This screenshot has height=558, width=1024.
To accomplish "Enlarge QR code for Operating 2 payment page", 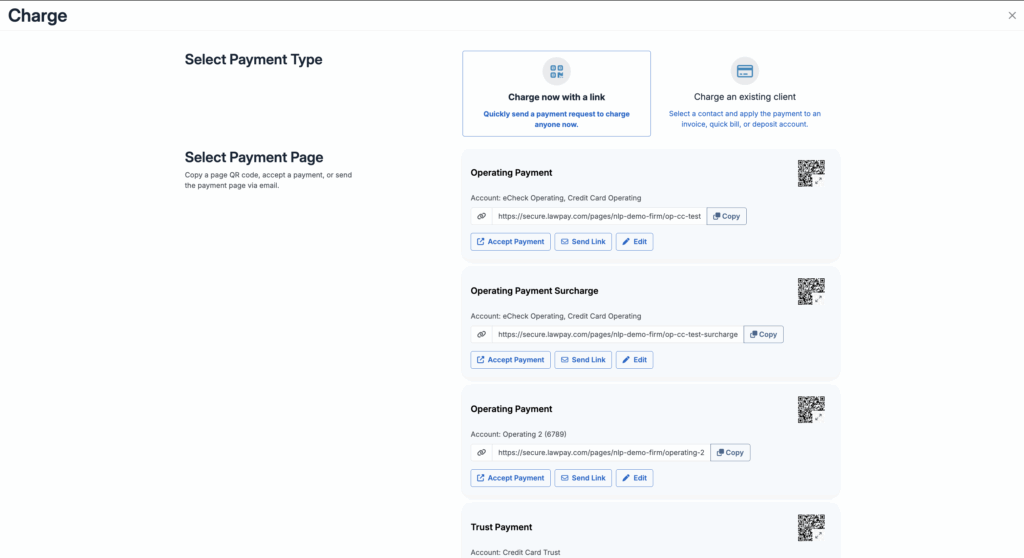I will 811,410.
